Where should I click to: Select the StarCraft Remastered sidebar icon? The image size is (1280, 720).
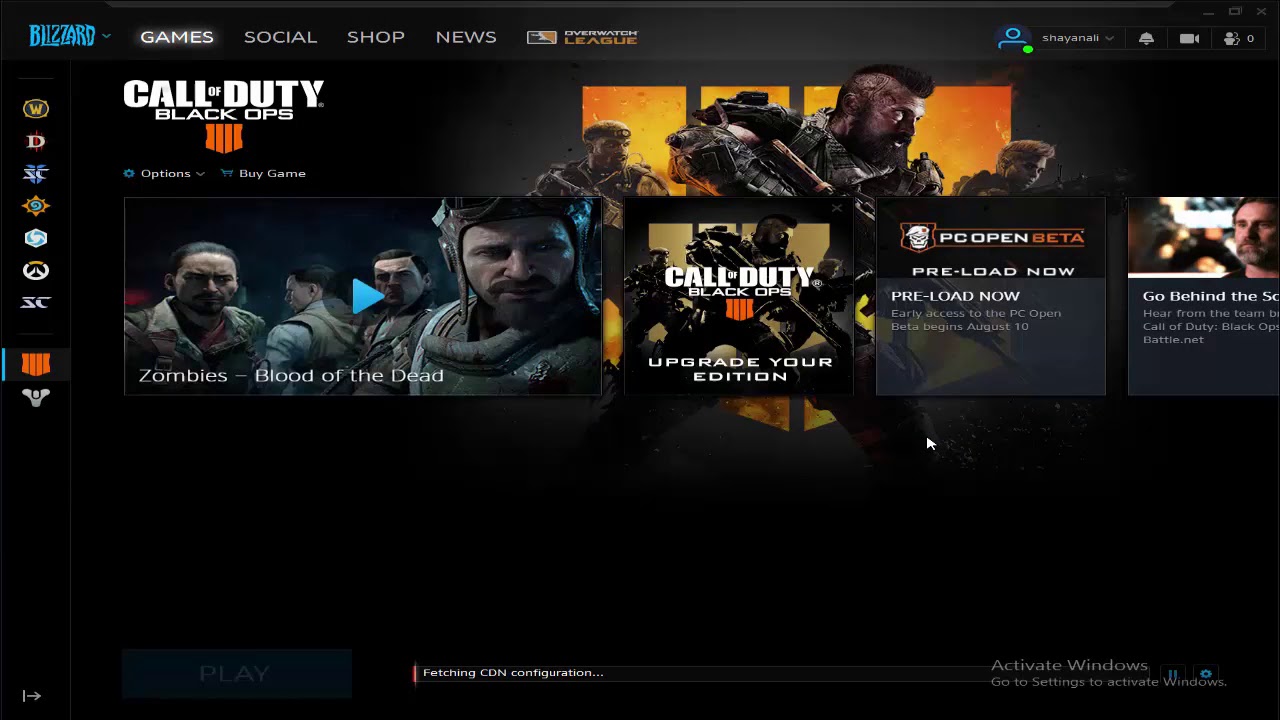coord(36,303)
